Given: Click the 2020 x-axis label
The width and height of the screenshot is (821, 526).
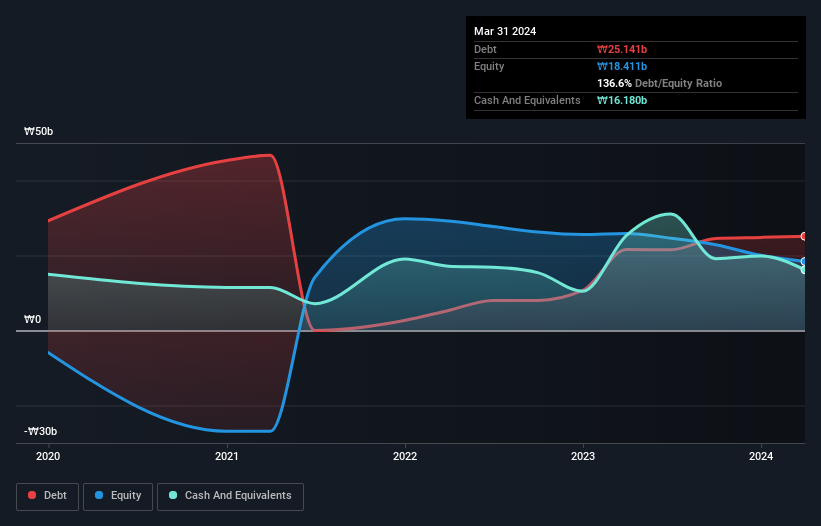Looking at the screenshot, I should click(48, 456).
